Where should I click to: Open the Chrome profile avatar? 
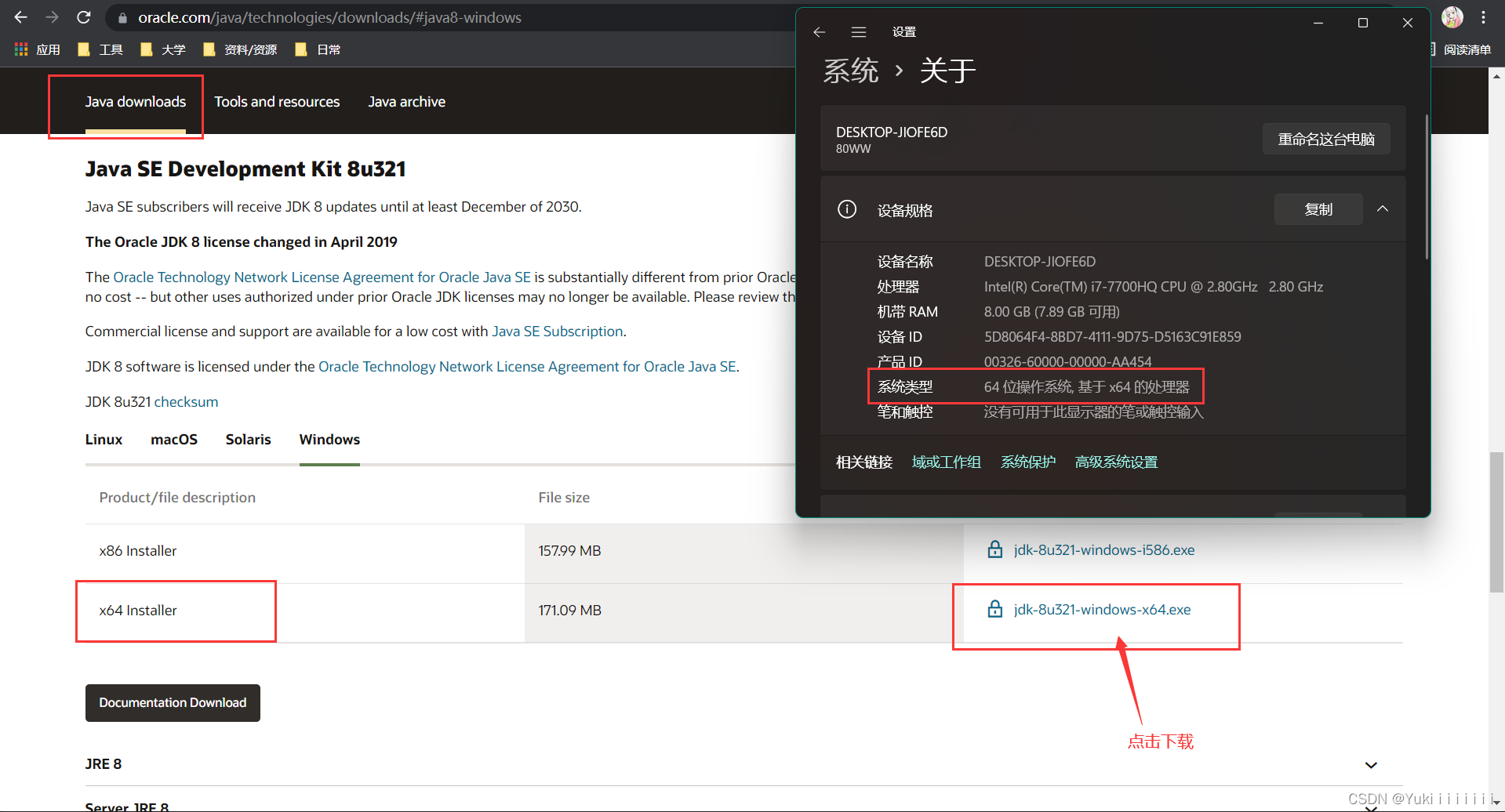(x=1452, y=17)
